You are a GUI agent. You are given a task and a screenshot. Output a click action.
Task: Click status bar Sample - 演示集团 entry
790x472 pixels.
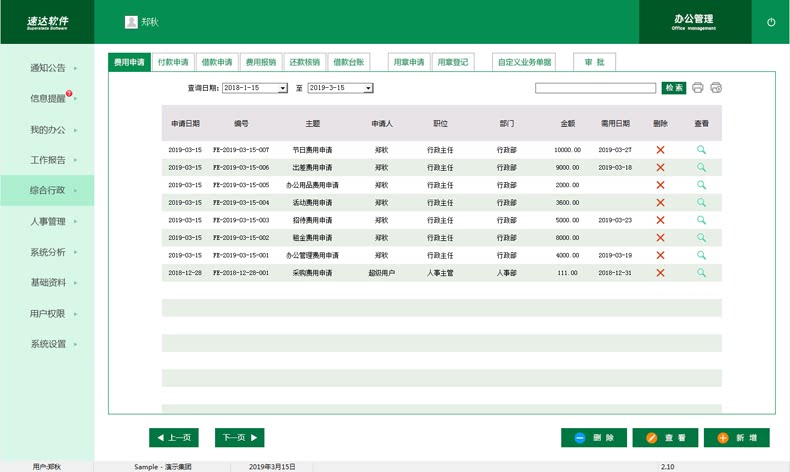(163, 467)
